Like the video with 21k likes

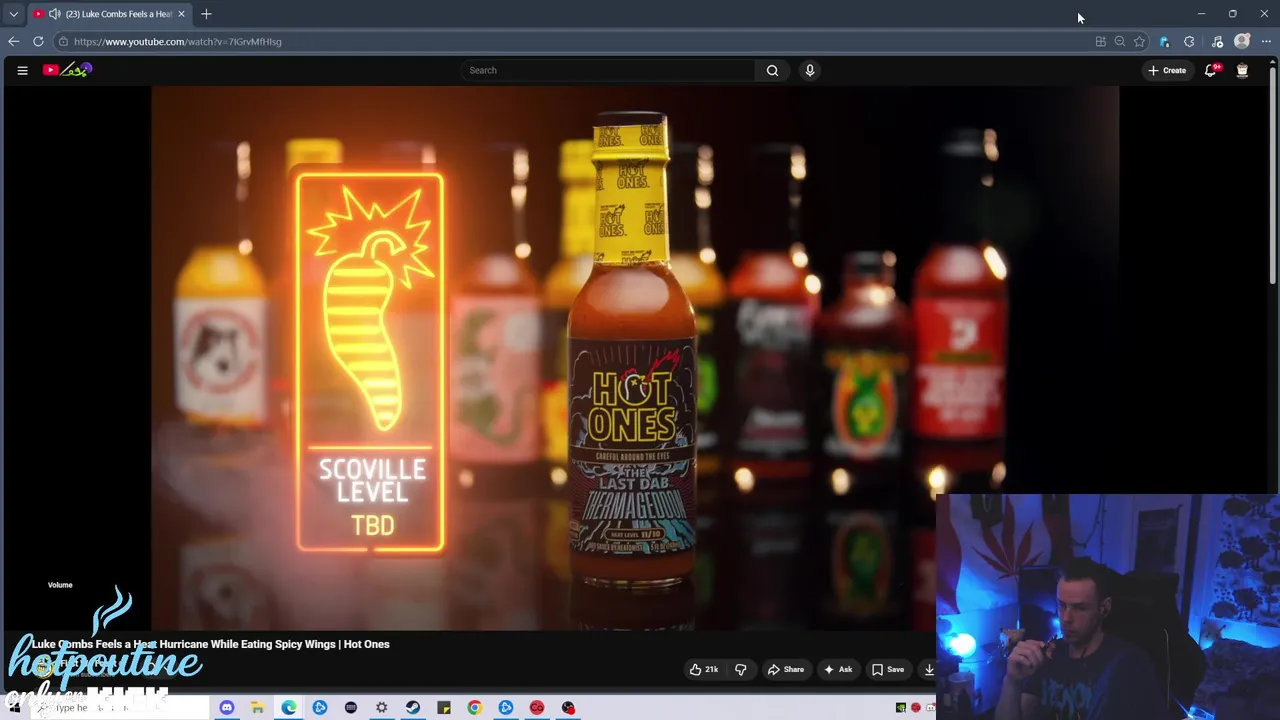704,670
